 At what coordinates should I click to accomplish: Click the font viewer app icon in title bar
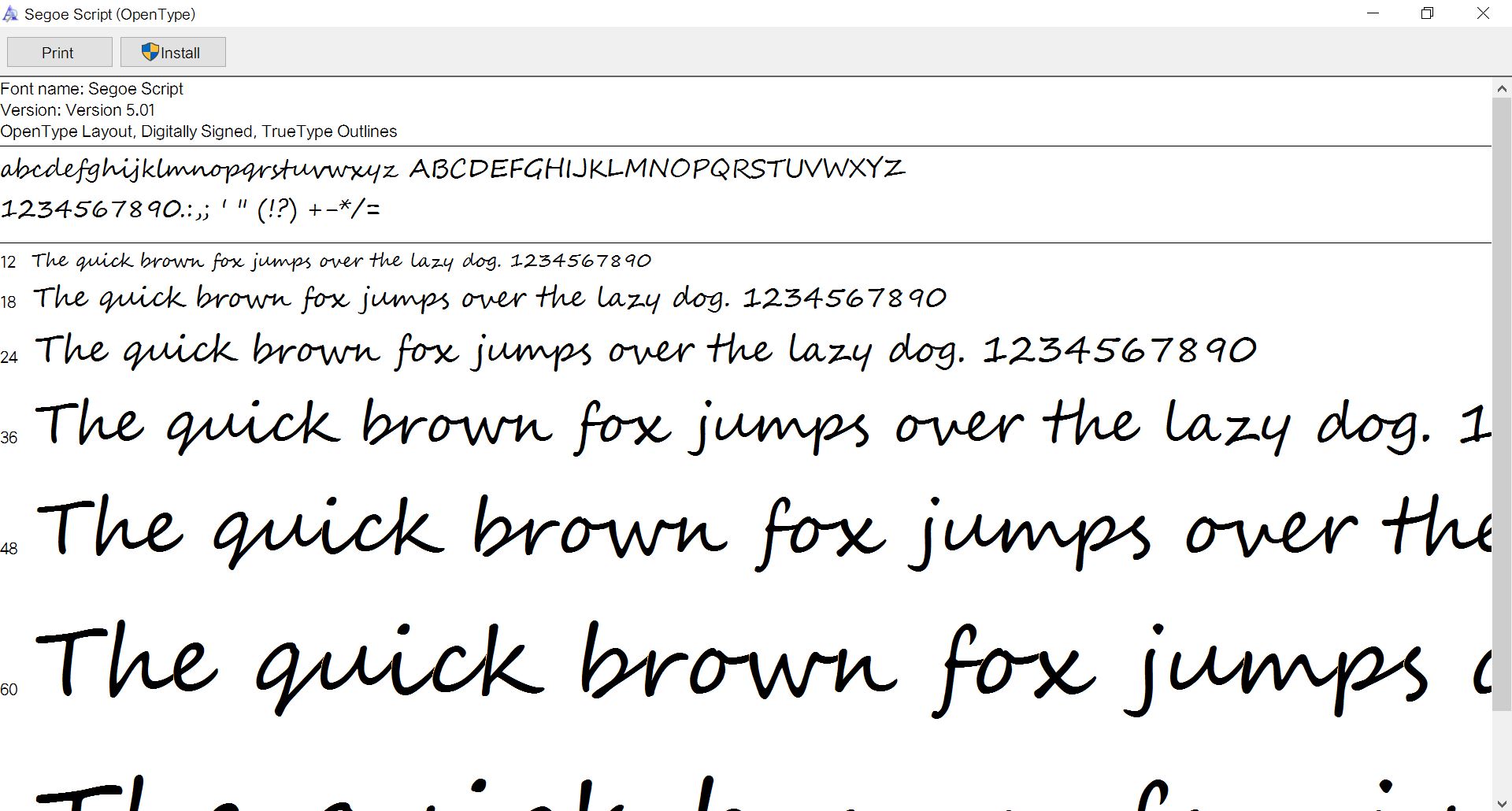pyautogui.click(x=10, y=14)
